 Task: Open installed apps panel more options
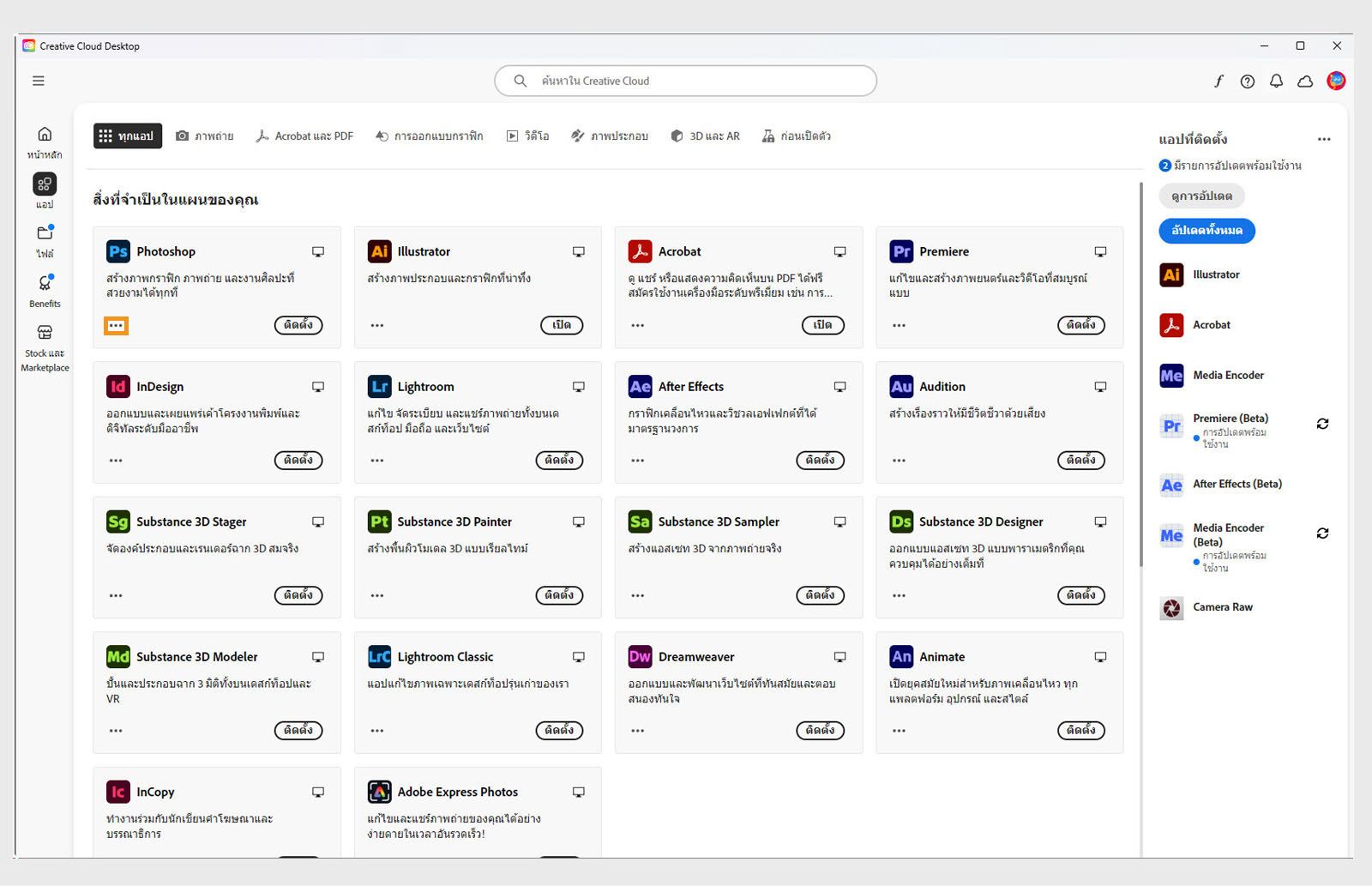coord(1324,139)
